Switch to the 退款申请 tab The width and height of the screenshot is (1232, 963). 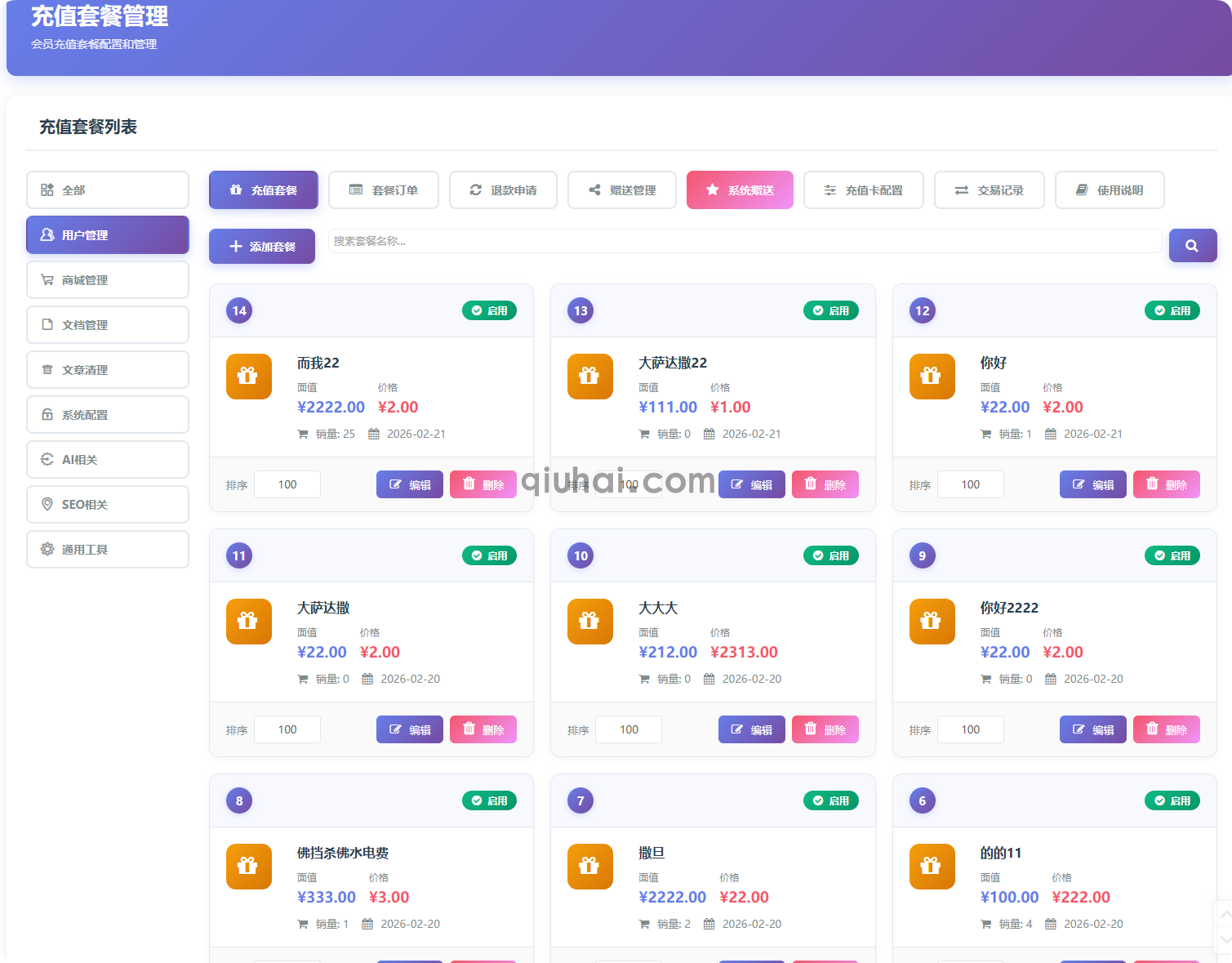pyautogui.click(x=503, y=190)
